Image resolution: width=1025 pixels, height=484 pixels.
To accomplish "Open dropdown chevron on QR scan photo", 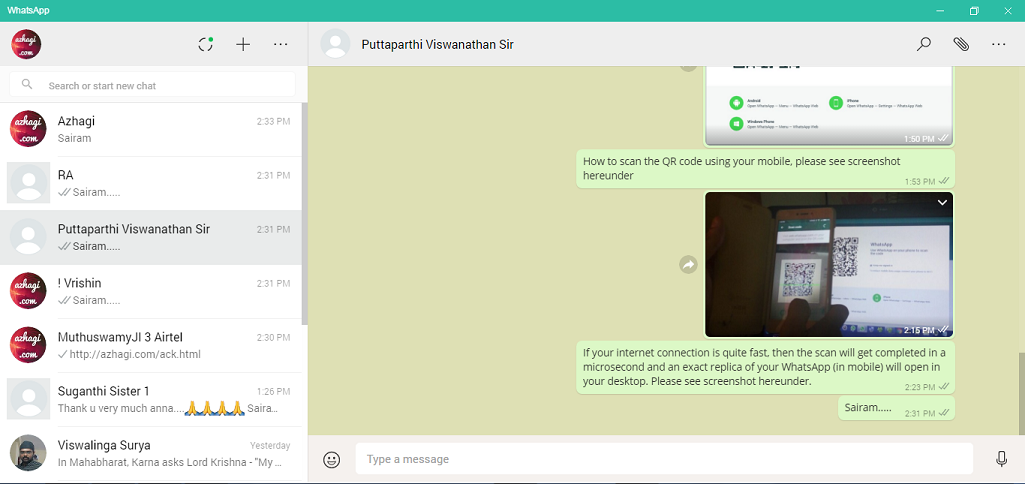I will (x=942, y=203).
